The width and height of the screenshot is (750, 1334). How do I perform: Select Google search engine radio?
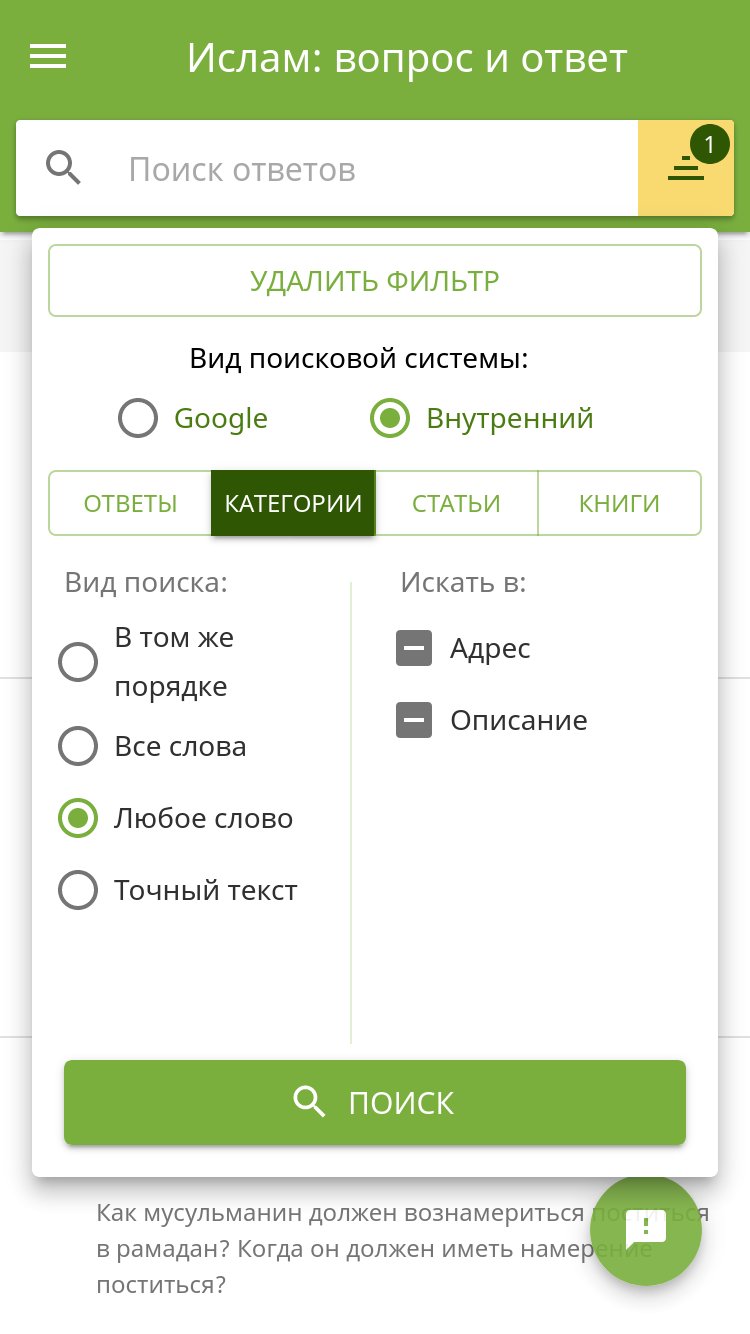(x=138, y=418)
